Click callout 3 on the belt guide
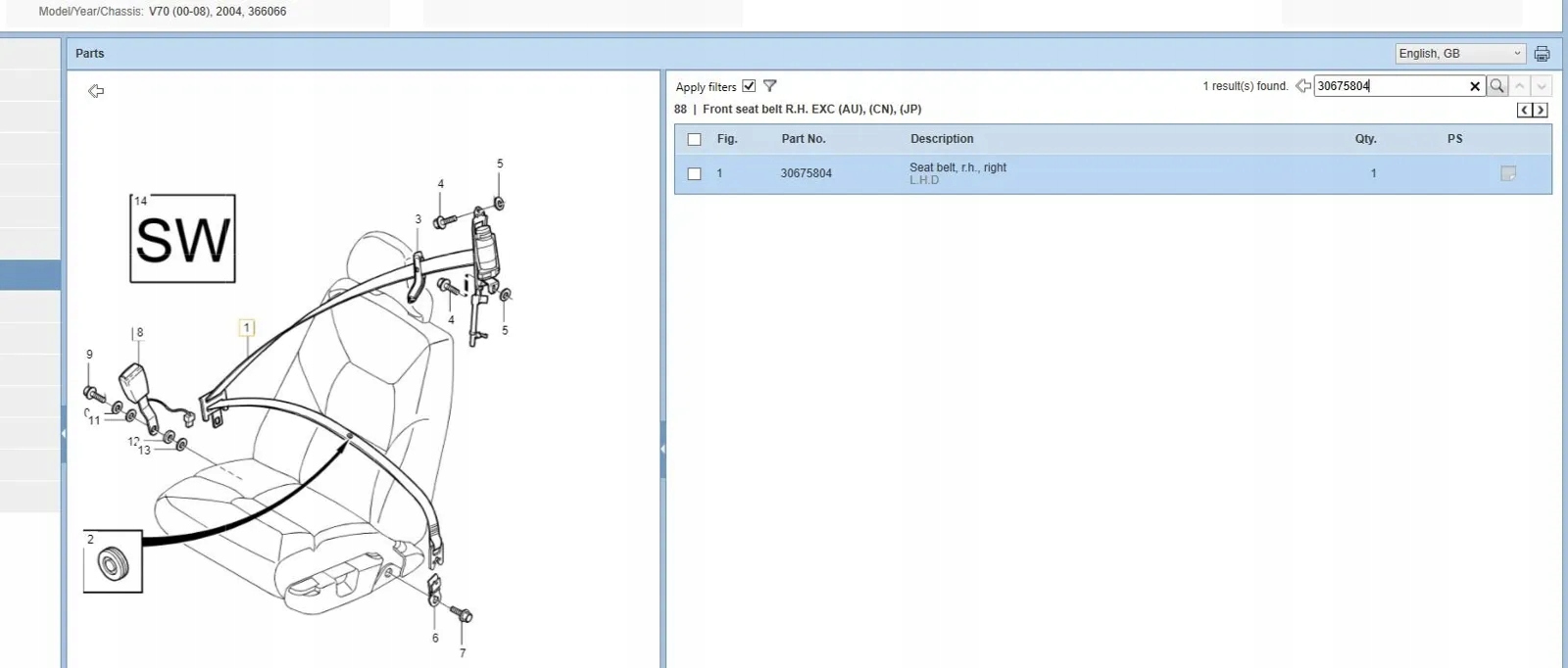Image resolution: width=1568 pixels, height=668 pixels. (x=417, y=219)
